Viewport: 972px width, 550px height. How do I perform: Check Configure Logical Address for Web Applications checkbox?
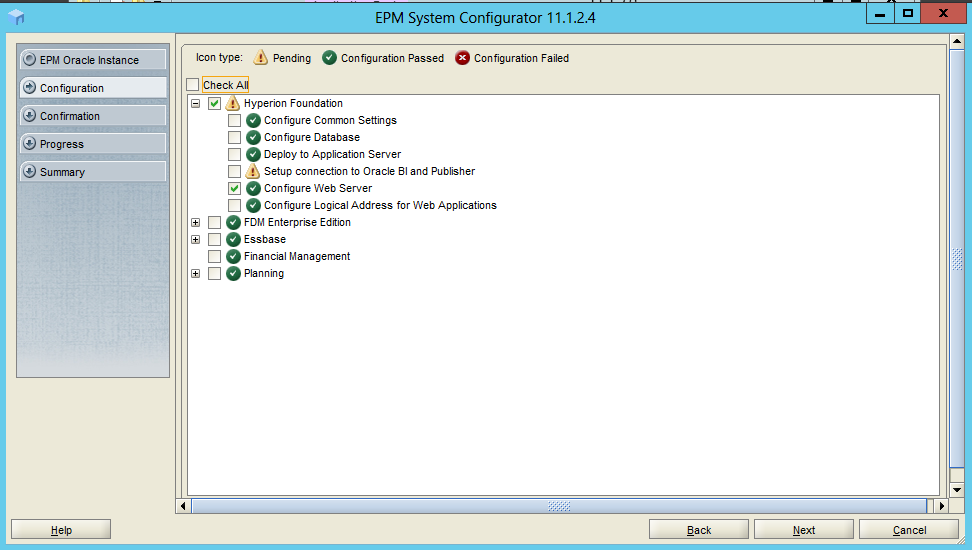[234, 205]
